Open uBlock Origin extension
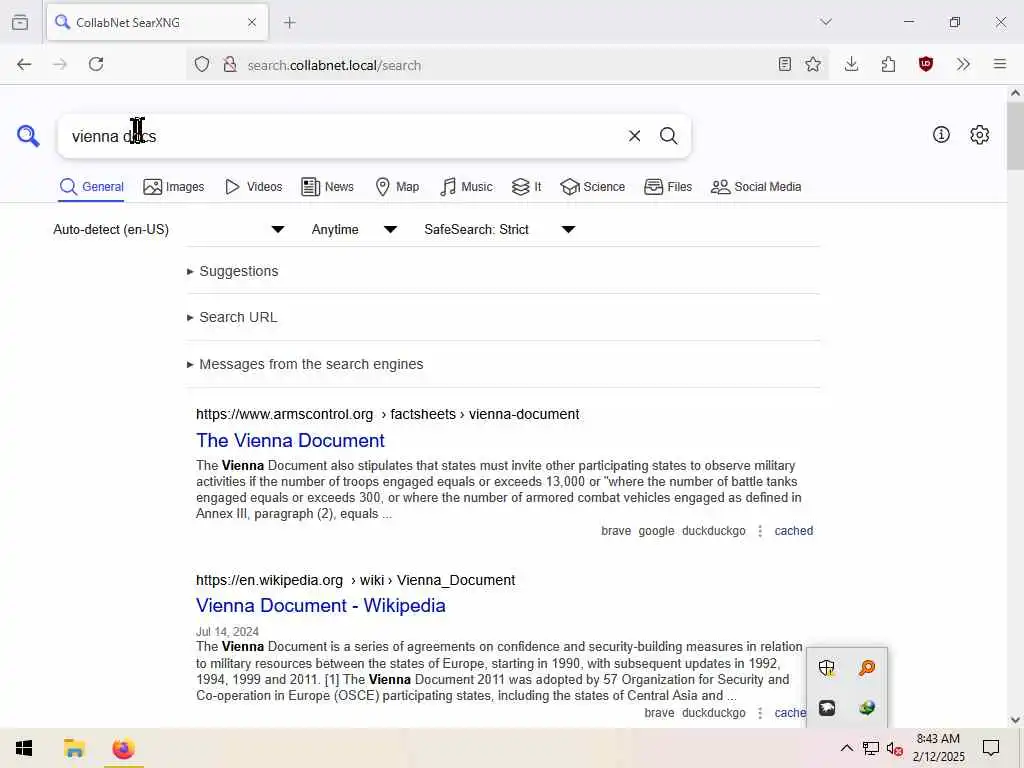1024x768 pixels. click(x=925, y=64)
